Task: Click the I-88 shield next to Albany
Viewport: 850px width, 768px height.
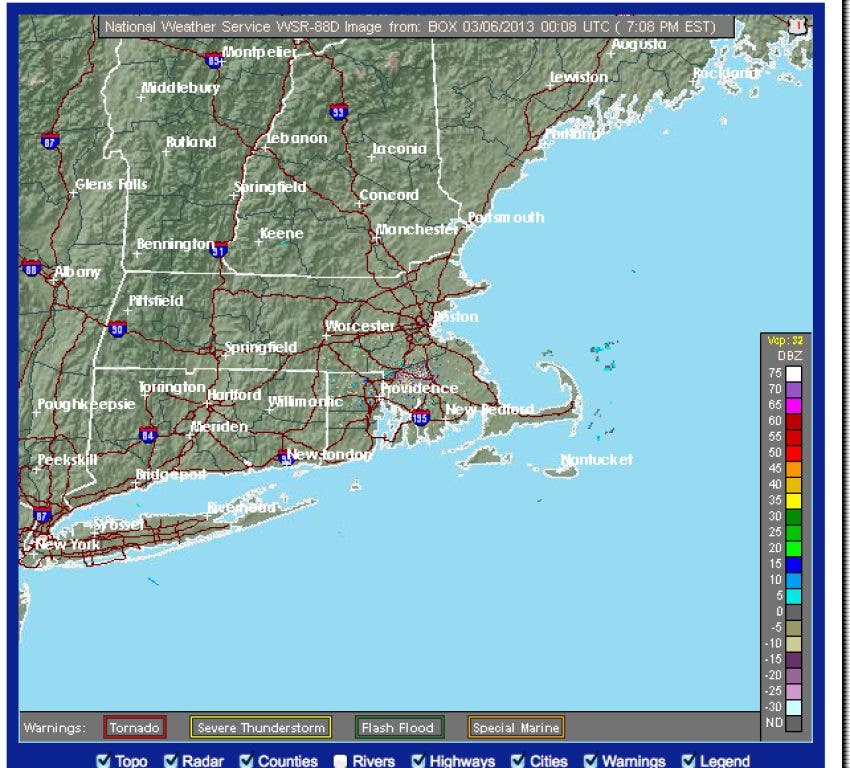Action: click(30, 269)
